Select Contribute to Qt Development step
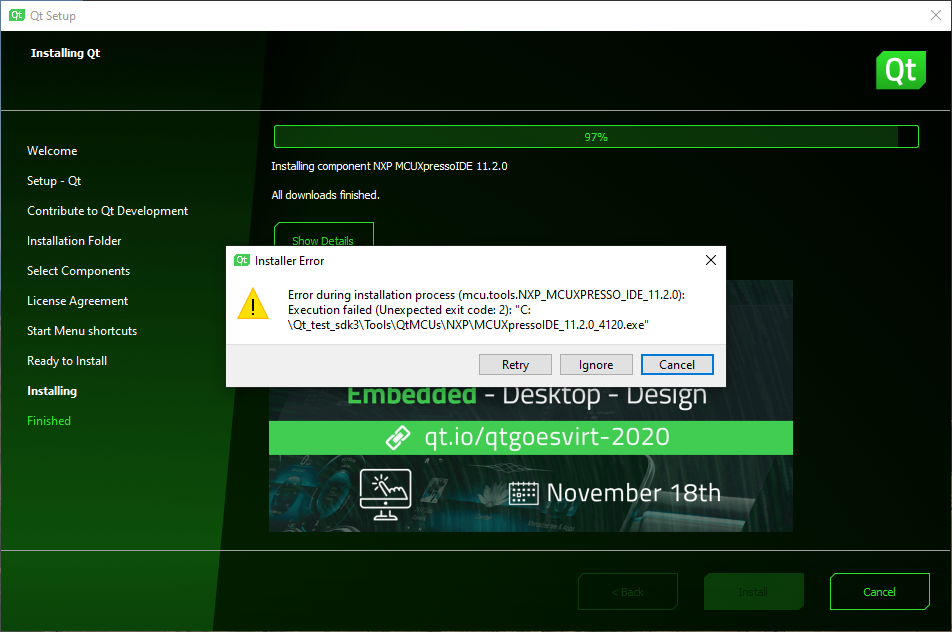Image resolution: width=952 pixels, height=632 pixels. pyautogui.click(x=107, y=211)
